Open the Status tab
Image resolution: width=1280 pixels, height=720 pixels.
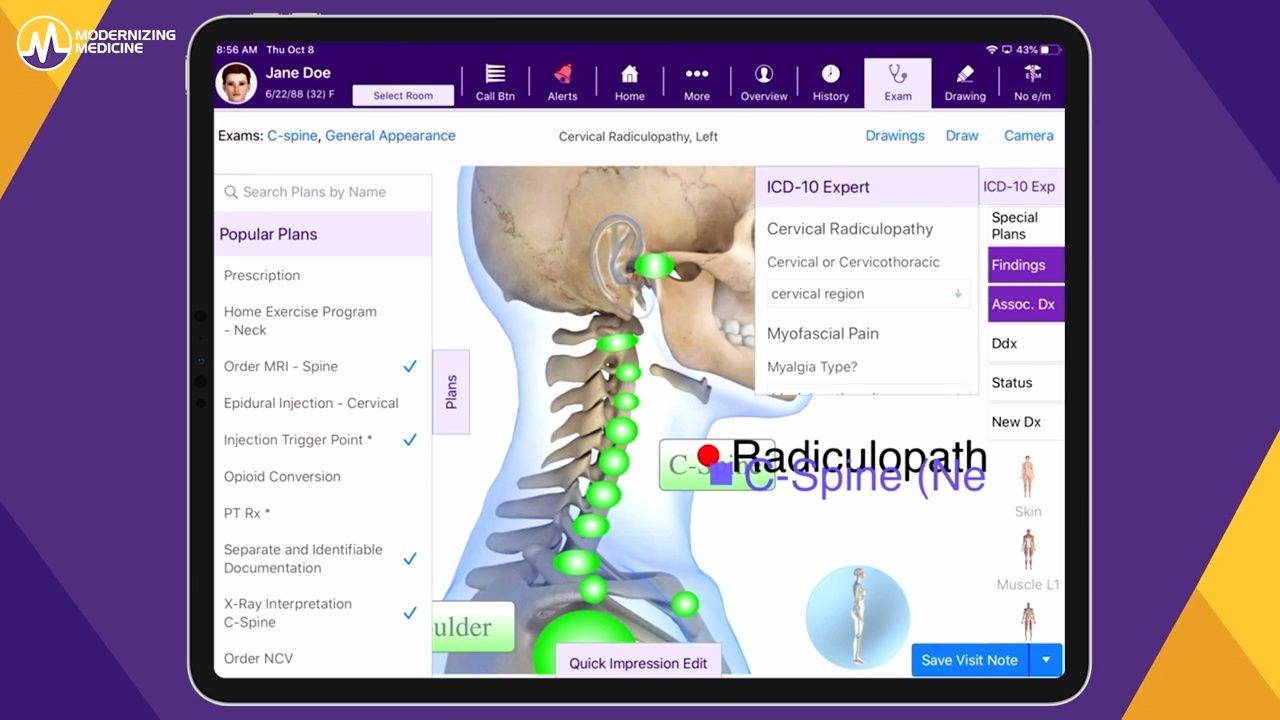pos(1026,382)
